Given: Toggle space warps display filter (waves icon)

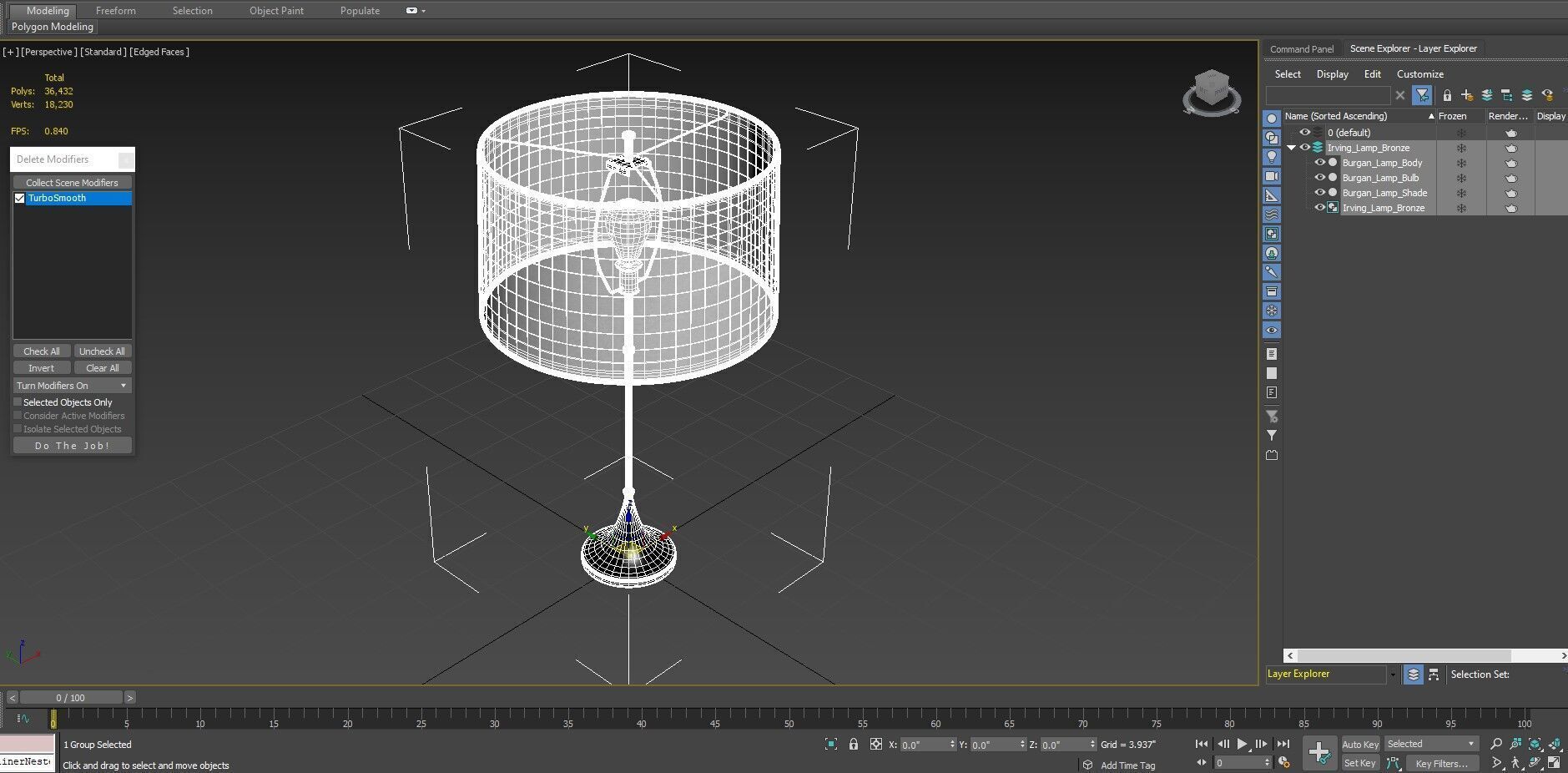Looking at the screenshot, I should click(x=1272, y=215).
